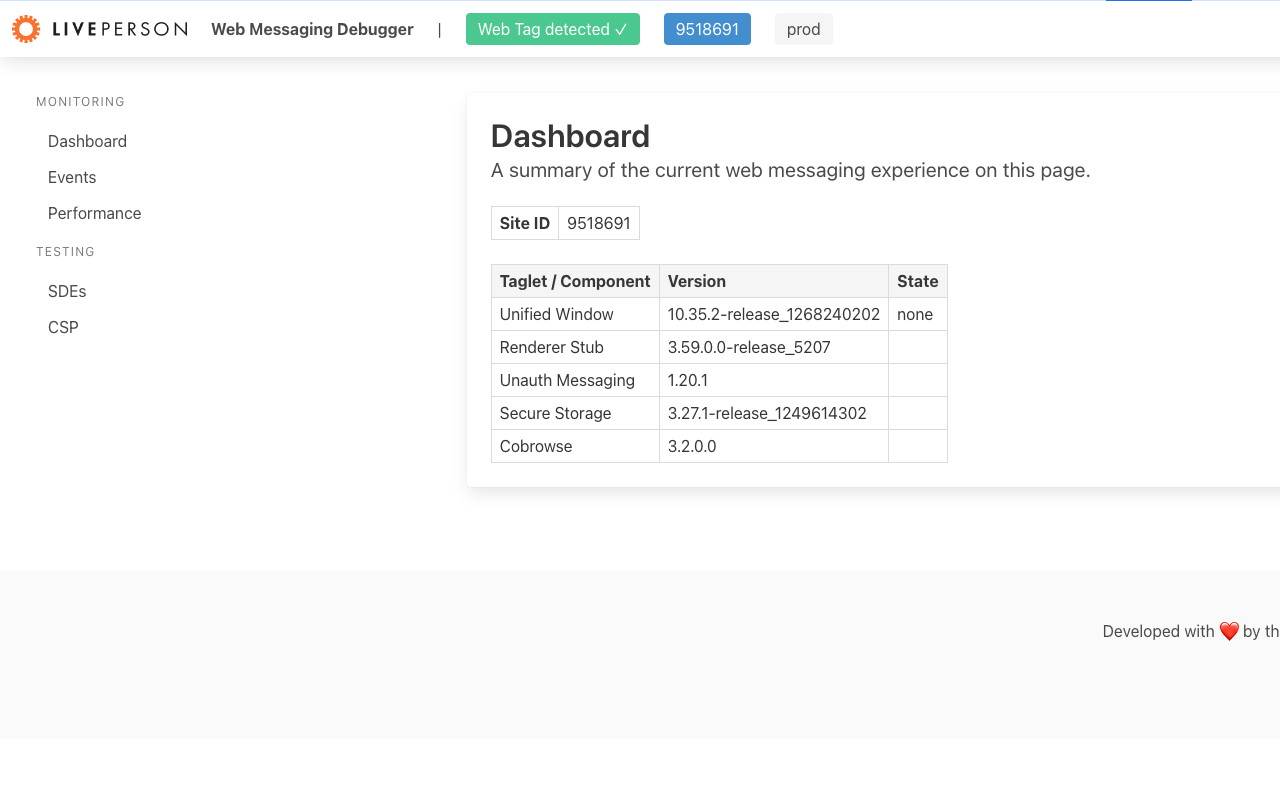This screenshot has width=1280, height=800.
Task: Select the Unified Window row name
Action: 575,314
